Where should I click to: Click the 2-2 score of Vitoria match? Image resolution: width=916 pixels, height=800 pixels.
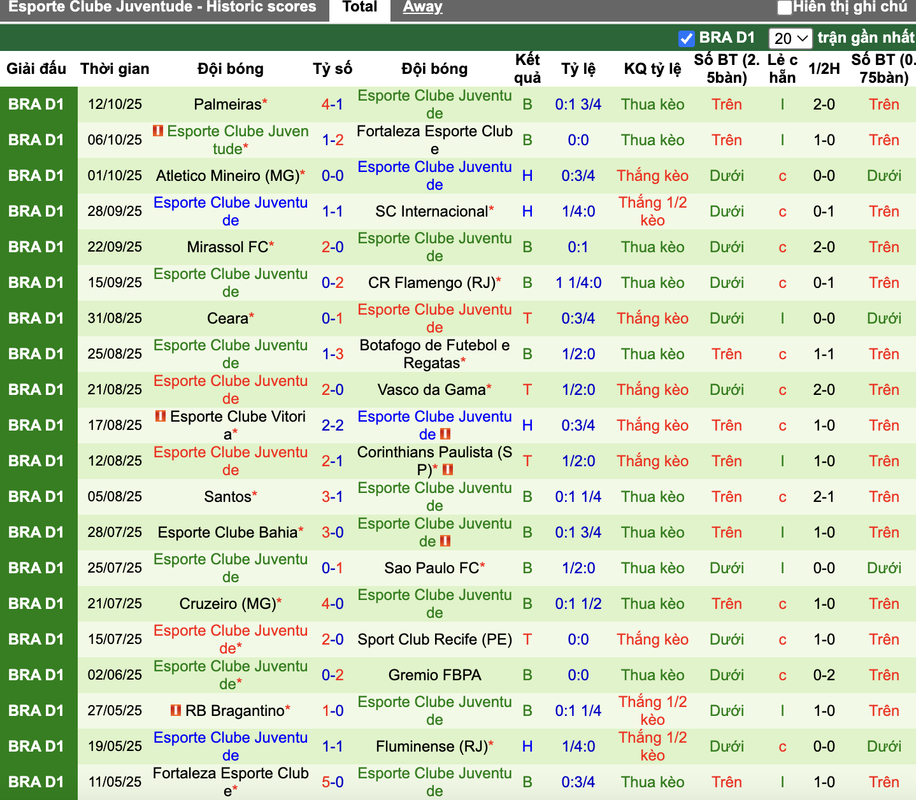coord(332,425)
